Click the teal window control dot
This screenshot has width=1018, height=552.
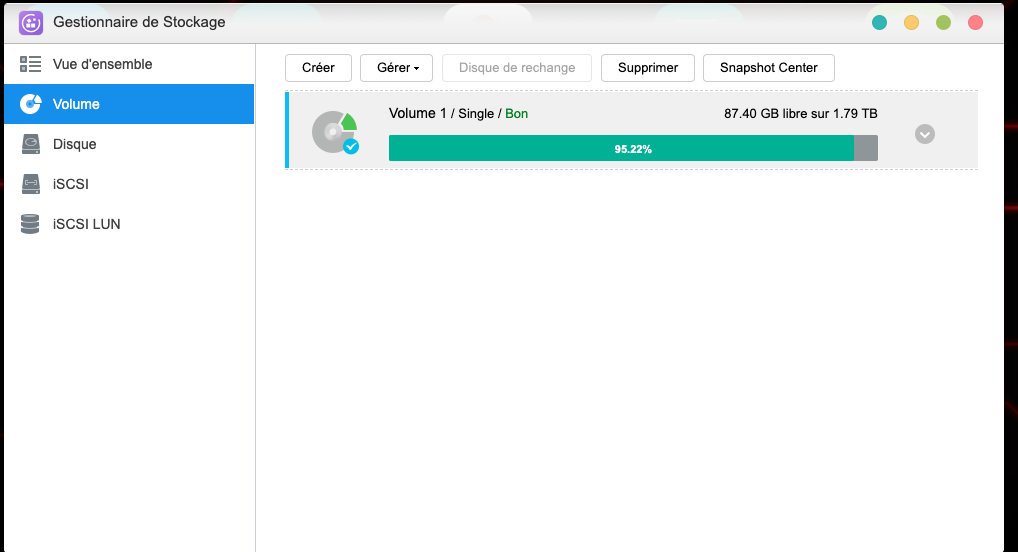(879, 23)
